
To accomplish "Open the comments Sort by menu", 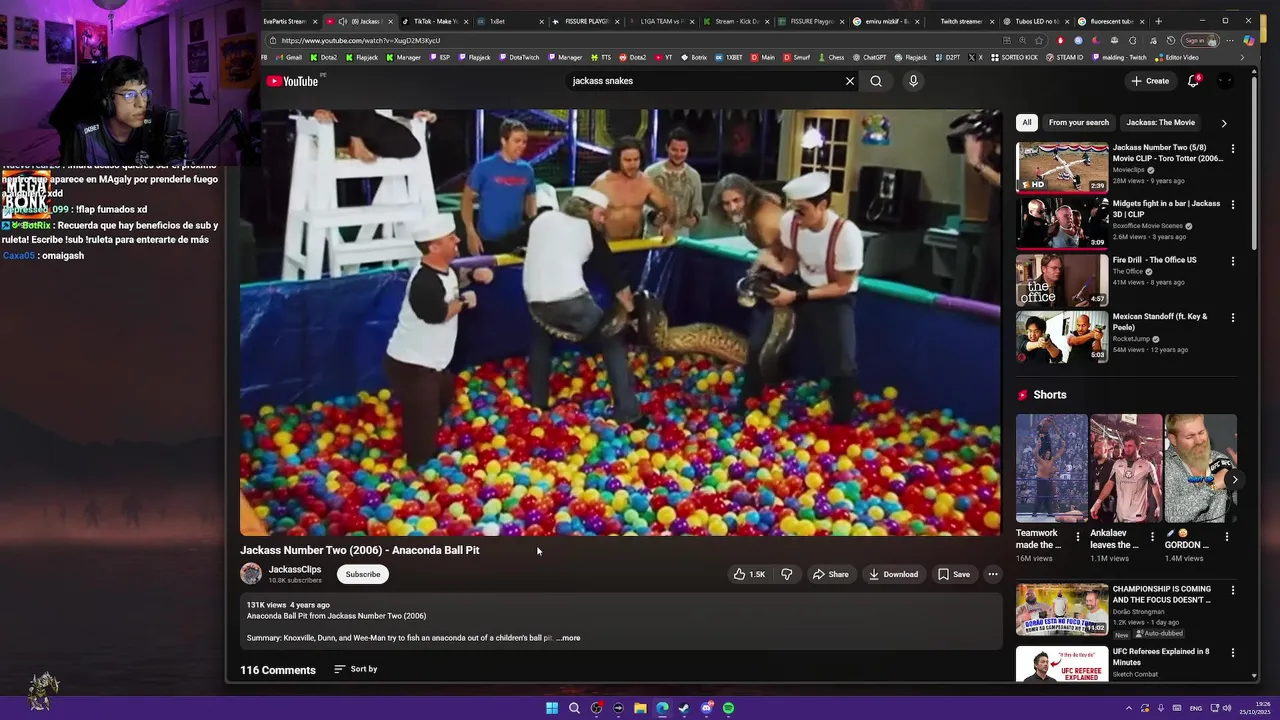I will pyautogui.click(x=356, y=669).
